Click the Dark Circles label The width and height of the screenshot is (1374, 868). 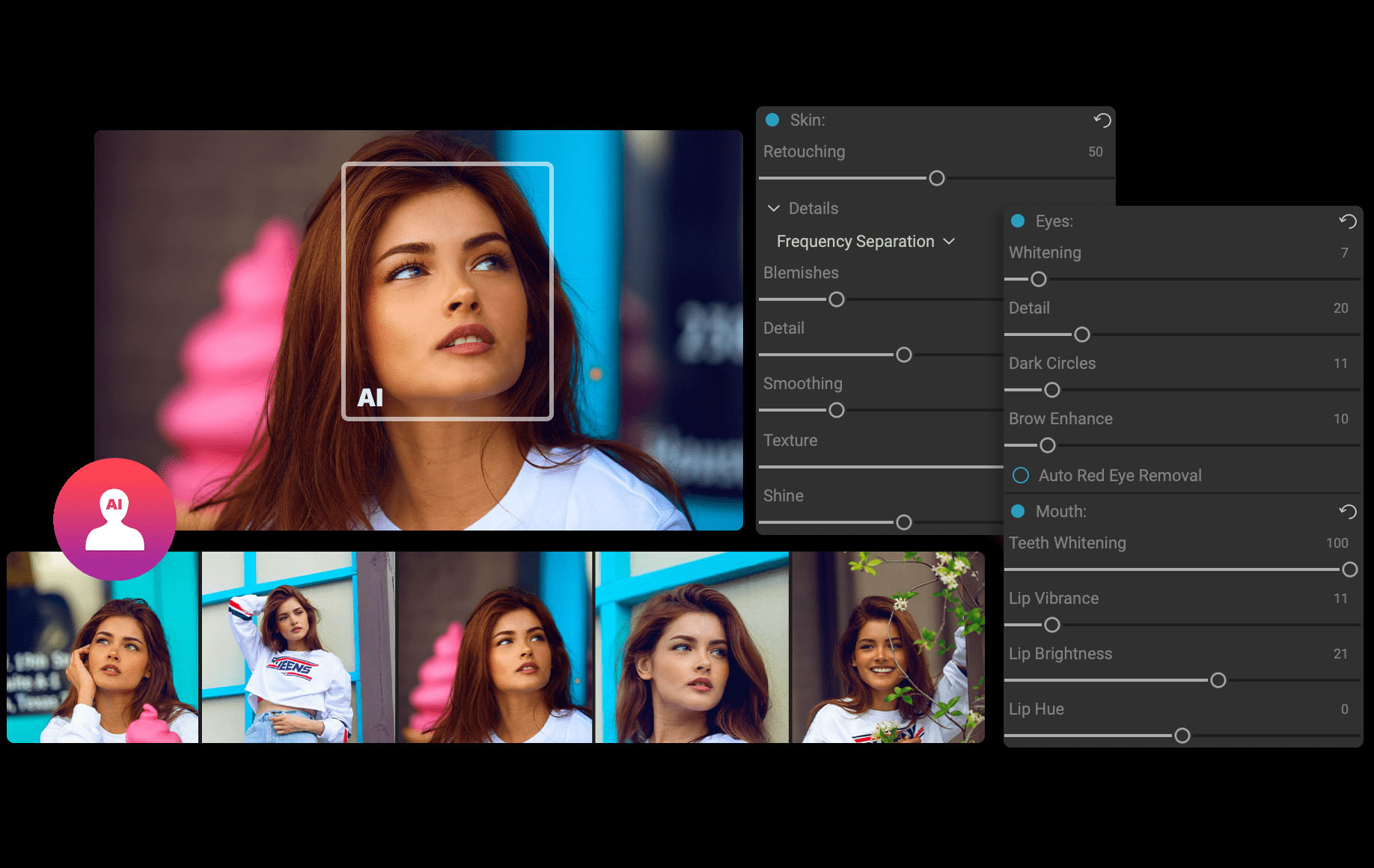1051,363
